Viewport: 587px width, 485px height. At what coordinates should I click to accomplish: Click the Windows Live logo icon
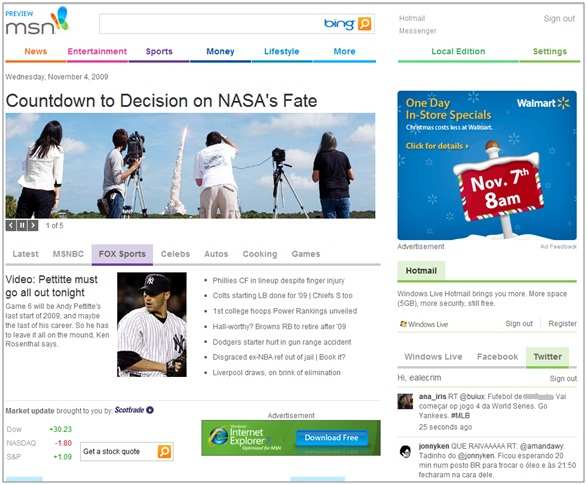[x=403, y=324]
